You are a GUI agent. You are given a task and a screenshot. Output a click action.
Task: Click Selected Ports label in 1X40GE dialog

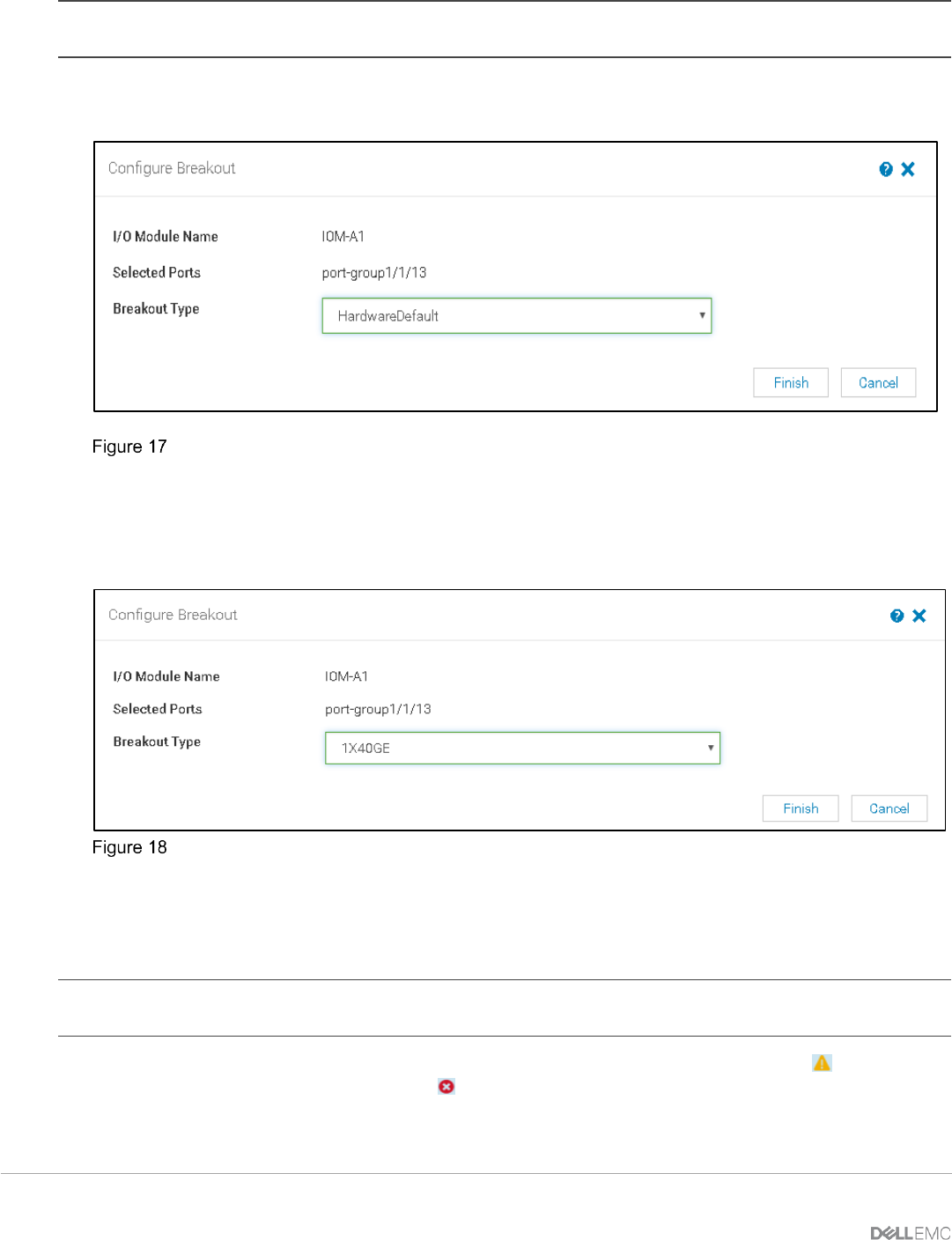coord(158,709)
